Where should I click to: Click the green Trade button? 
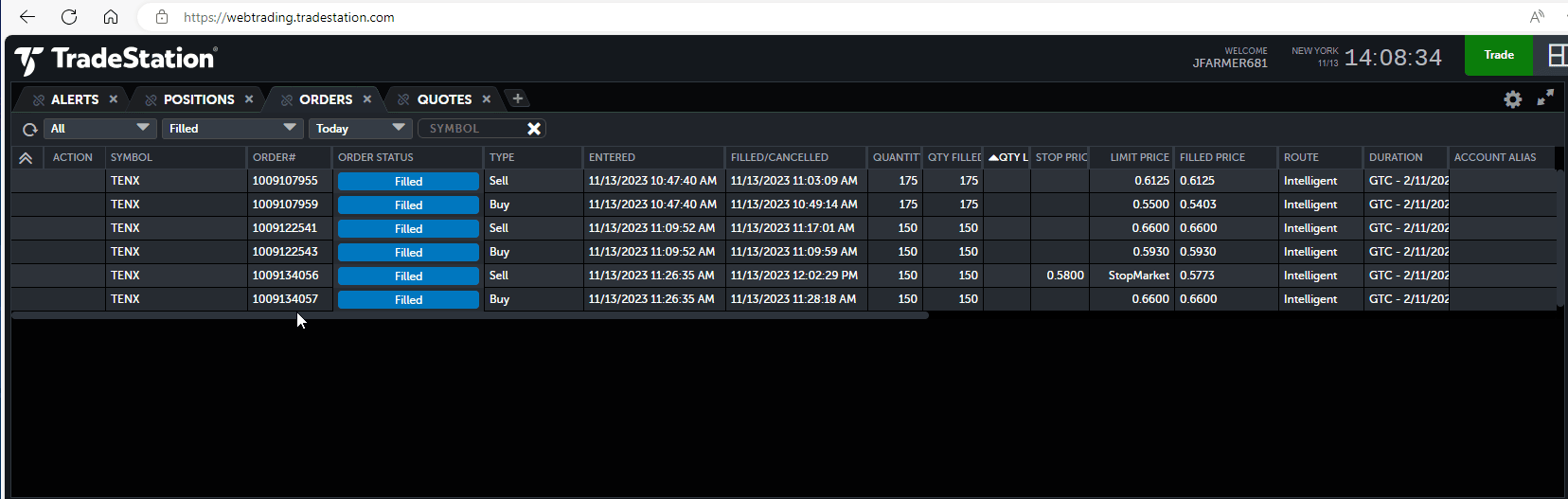point(1499,55)
